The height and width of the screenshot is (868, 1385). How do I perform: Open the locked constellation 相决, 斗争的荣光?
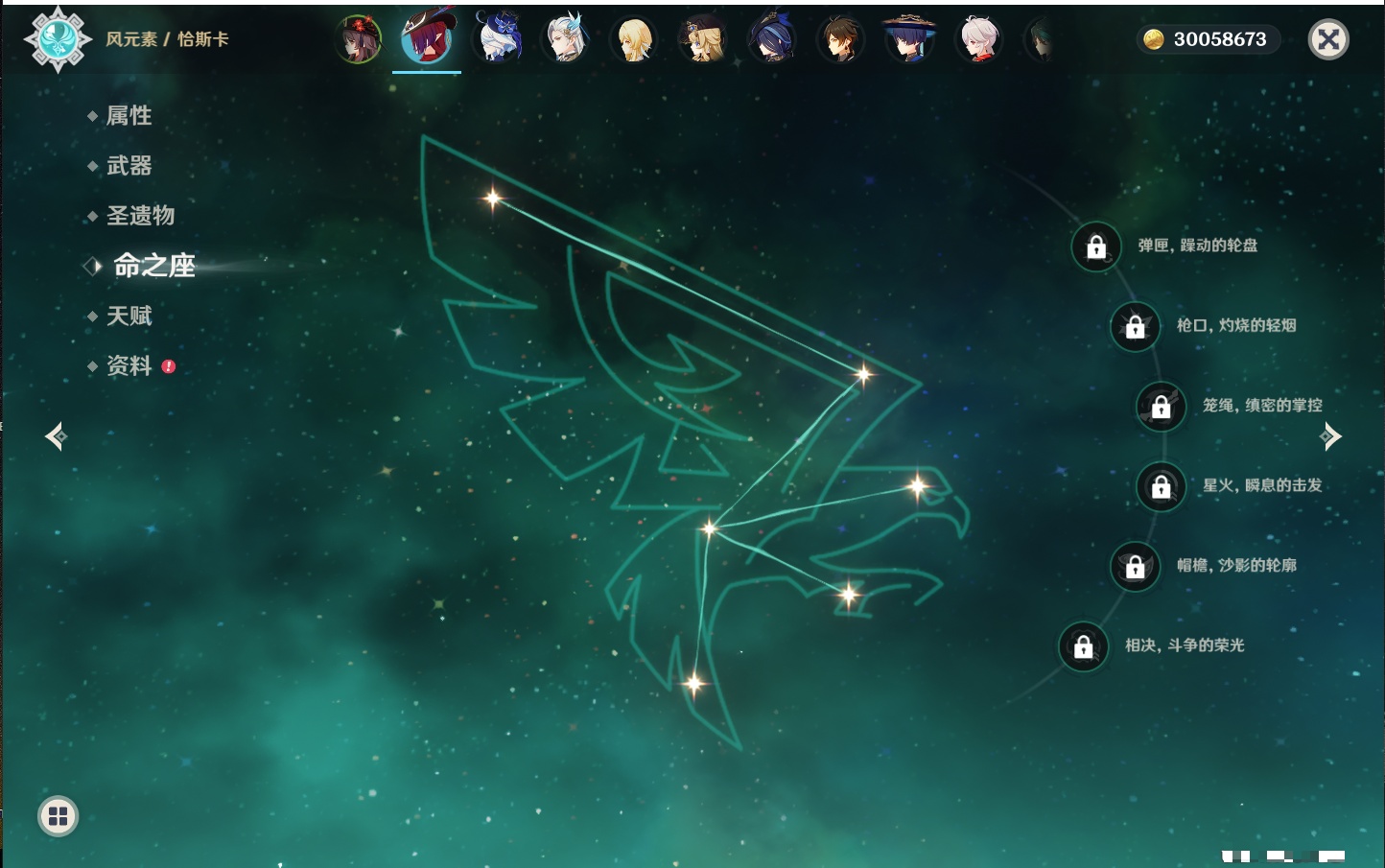pyautogui.click(x=1084, y=646)
